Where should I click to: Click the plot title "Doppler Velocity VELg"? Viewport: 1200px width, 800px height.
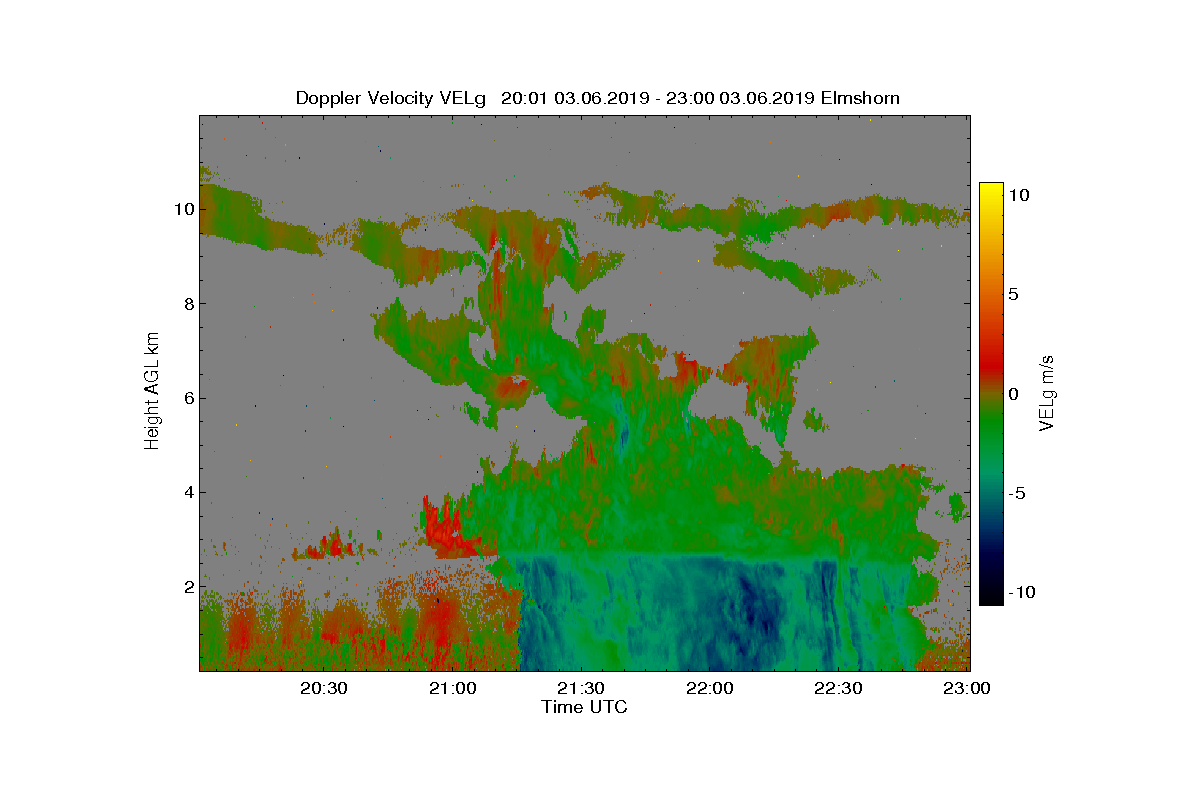391,98
